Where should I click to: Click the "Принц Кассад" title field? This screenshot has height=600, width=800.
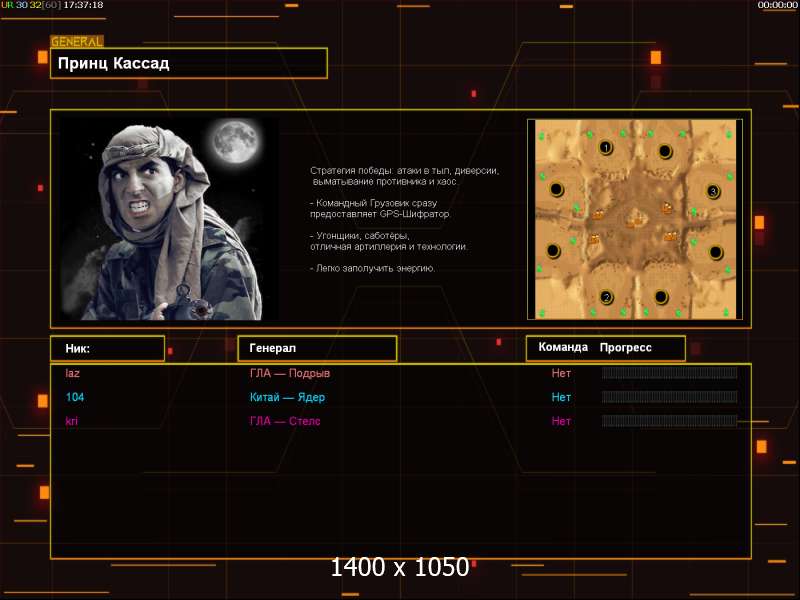(189, 64)
